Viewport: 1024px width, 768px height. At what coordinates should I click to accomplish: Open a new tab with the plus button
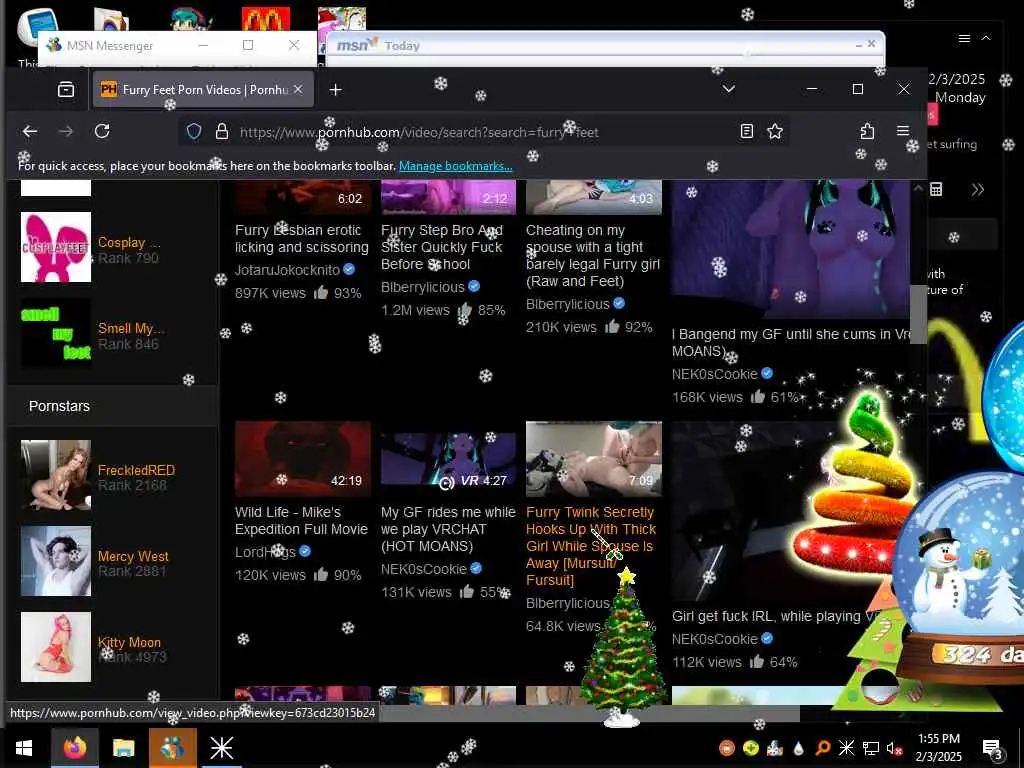[x=336, y=89]
